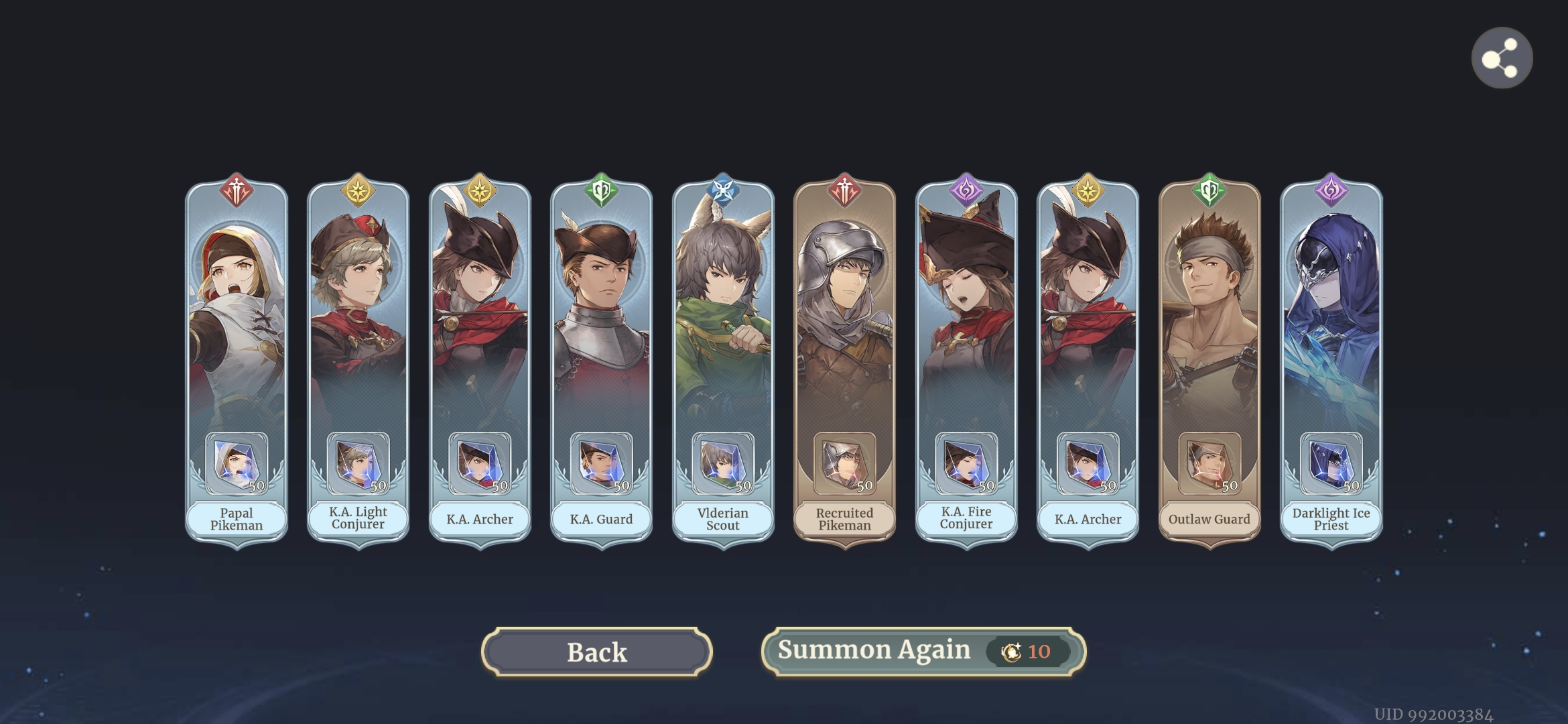This screenshot has width=1568, height=724.
Task: Click the purple emblem on K.A. Fire Conjurer
Action: [966, 191]
